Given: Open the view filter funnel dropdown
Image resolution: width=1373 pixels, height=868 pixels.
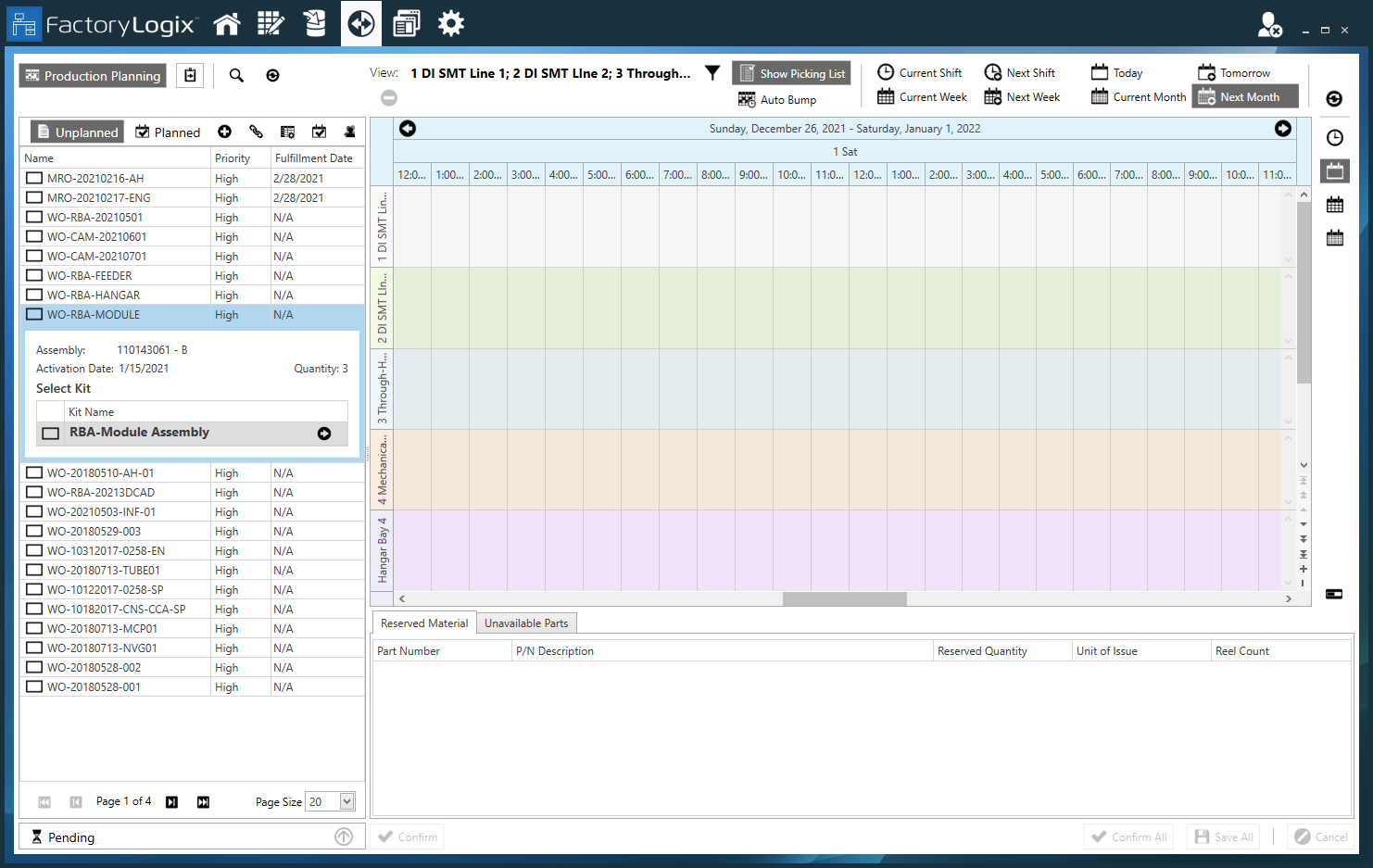Looking at the screenshot, I should click(x=712, y=70).
